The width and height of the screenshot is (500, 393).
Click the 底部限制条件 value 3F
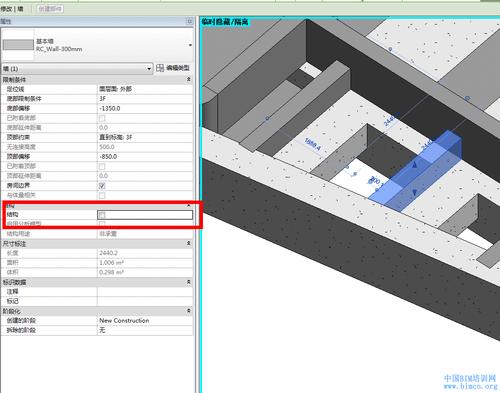pos(145,99)
